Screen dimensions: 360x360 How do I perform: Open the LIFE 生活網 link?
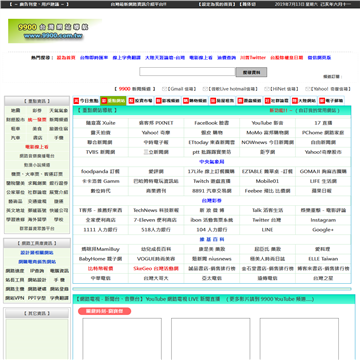tap(323, 181)
